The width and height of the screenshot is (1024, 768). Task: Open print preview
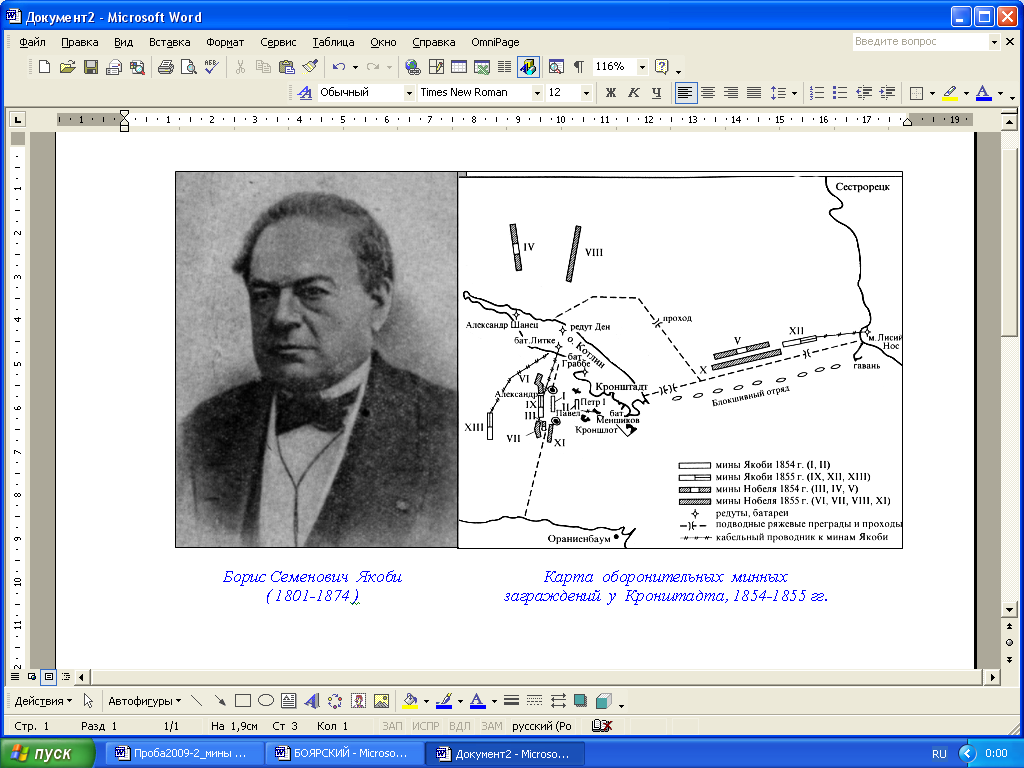[x=189, y=67]
